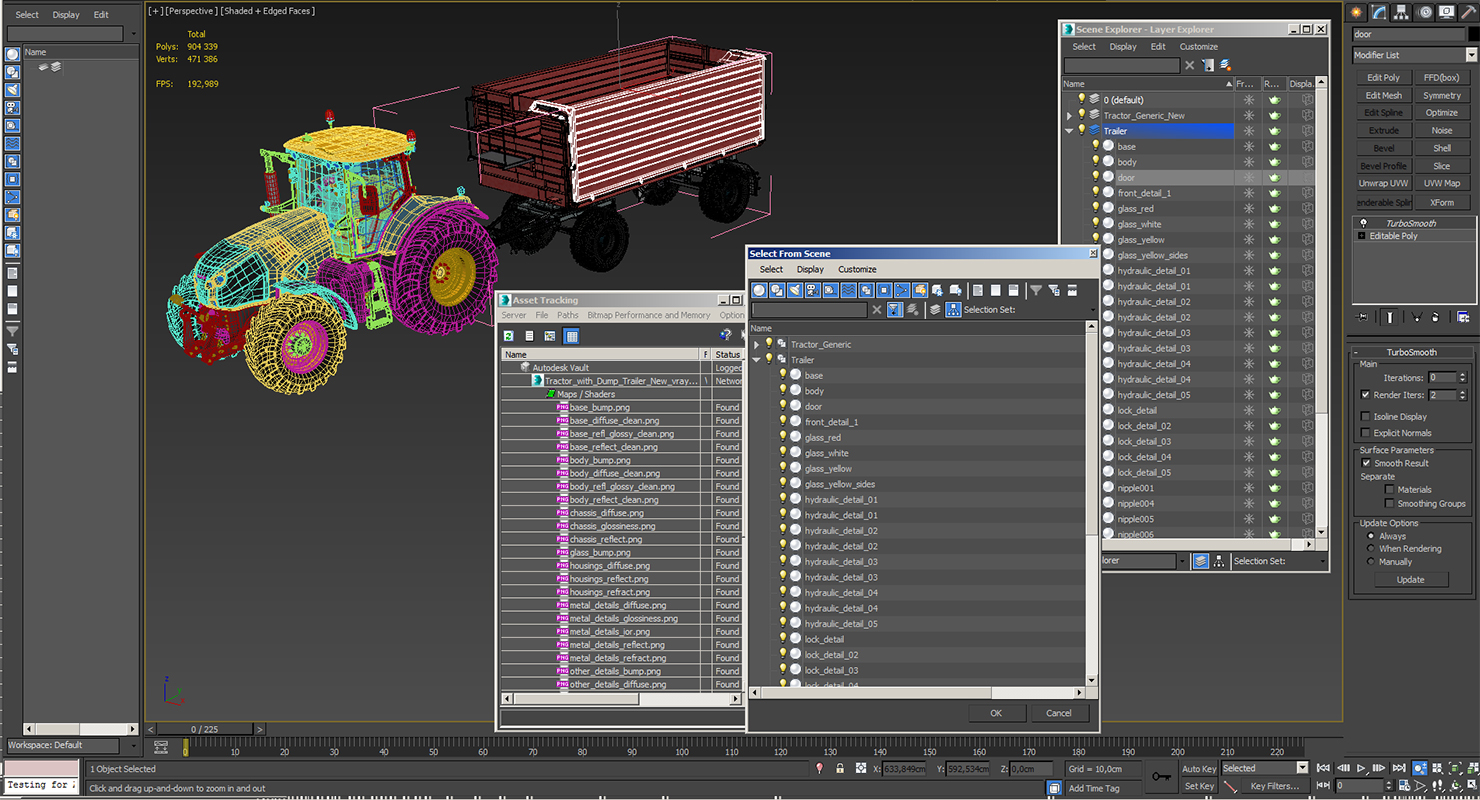Viewport: 1480px width, 800px height.
Task: Toggle geometry filter in Select From Scene
Action: pyautogui.click(x=759, y=290)
